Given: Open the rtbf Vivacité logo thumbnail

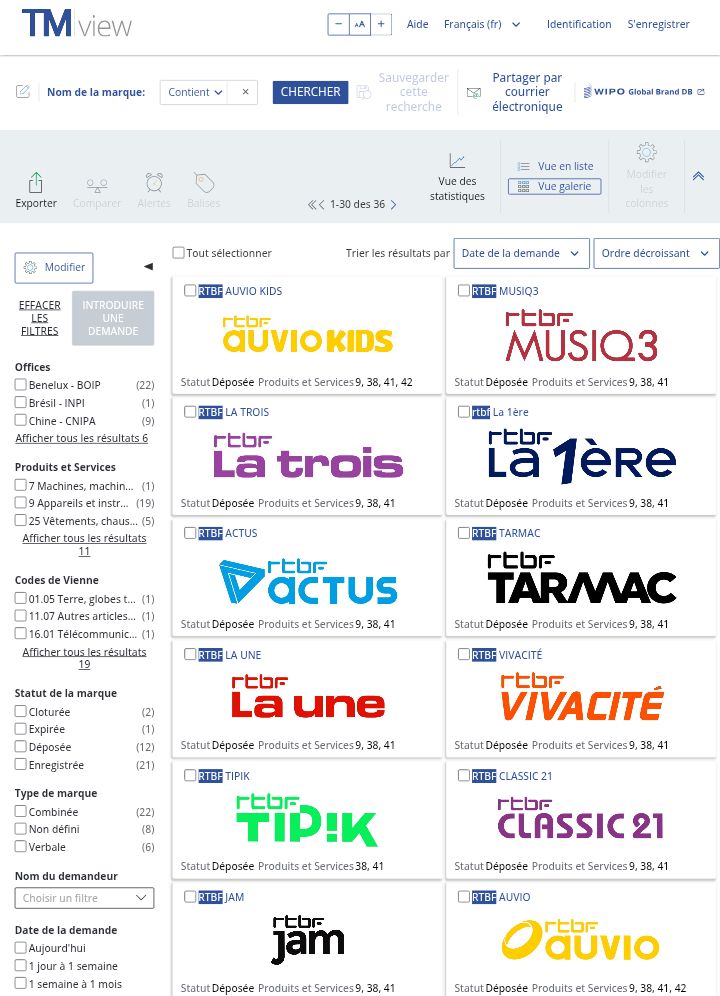Looking at the screenshot, I should pos(582,697).
